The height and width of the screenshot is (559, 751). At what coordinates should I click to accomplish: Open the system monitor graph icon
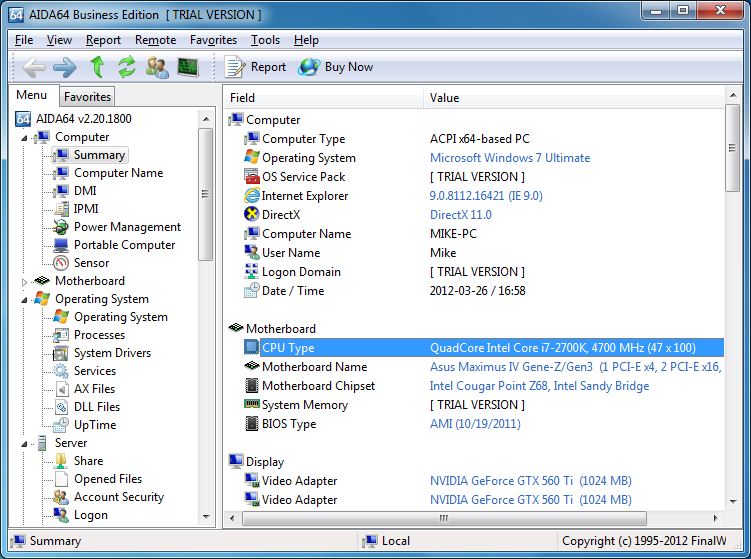[188, 67]
